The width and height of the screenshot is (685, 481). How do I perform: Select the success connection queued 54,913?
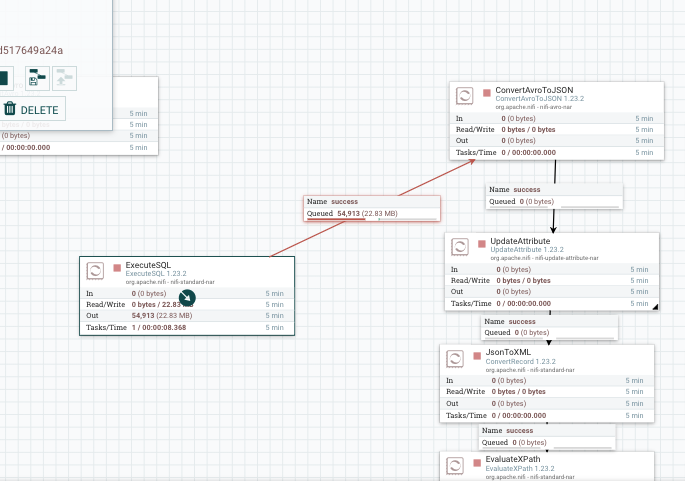click(372, 208)
